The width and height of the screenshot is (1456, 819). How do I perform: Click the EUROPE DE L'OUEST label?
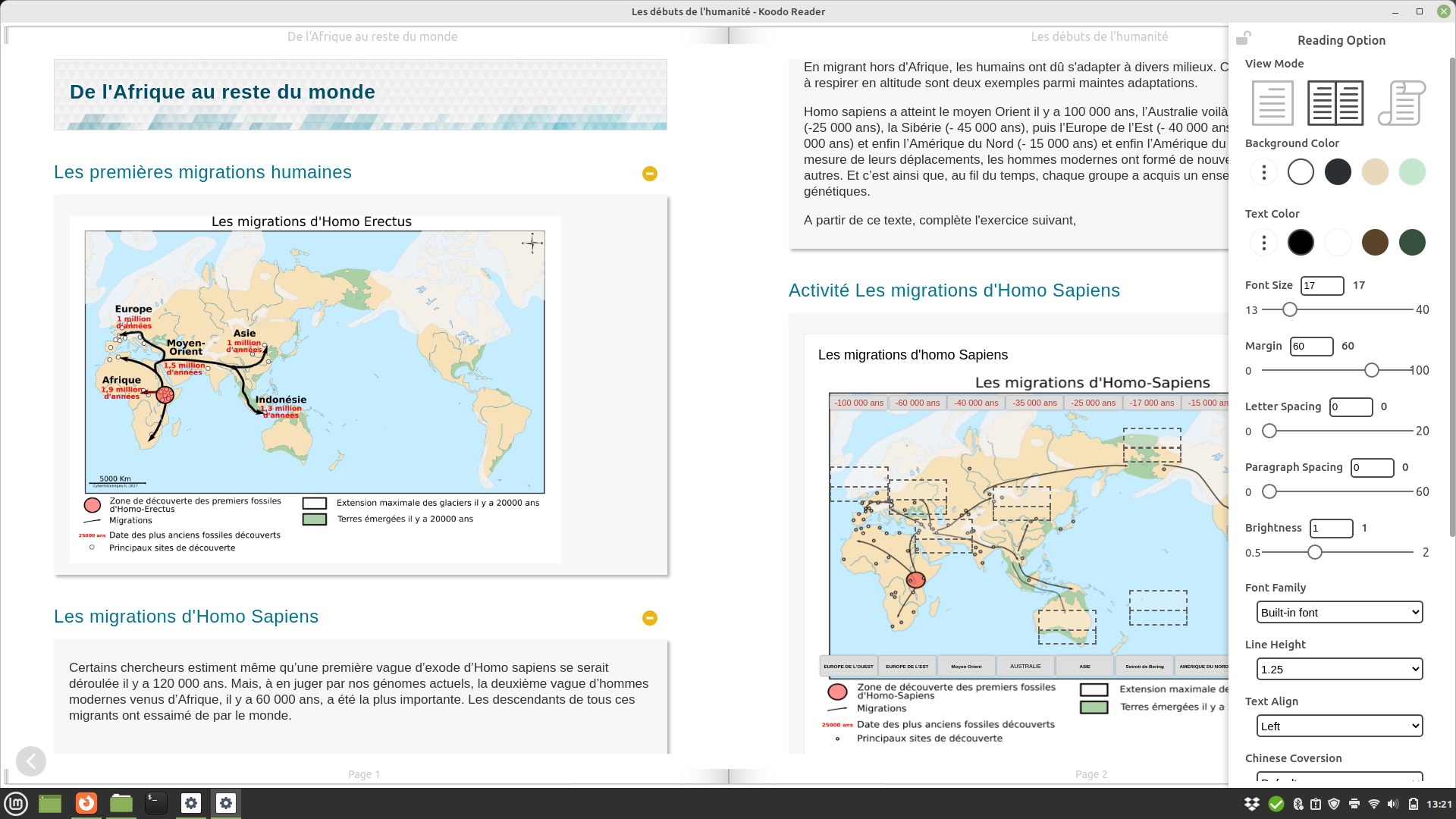point(849,666)
